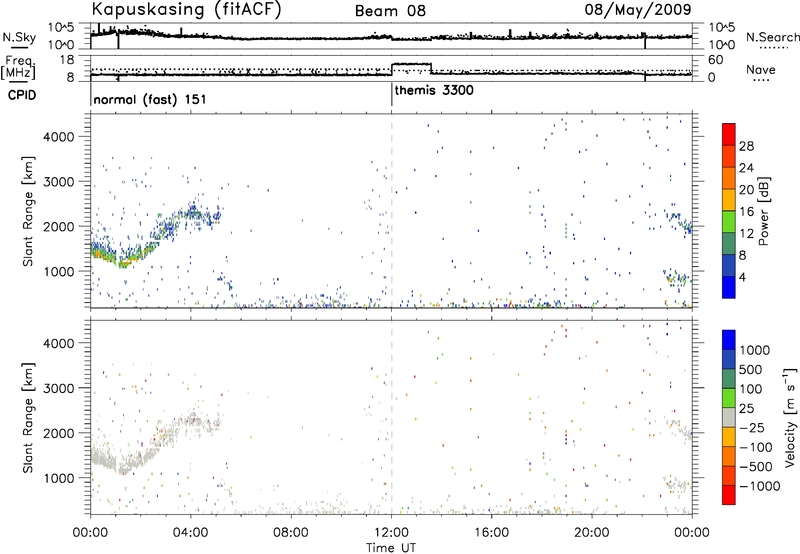Click the date "08/May/2009"
The image size is (800, 554).
[638, 10]
